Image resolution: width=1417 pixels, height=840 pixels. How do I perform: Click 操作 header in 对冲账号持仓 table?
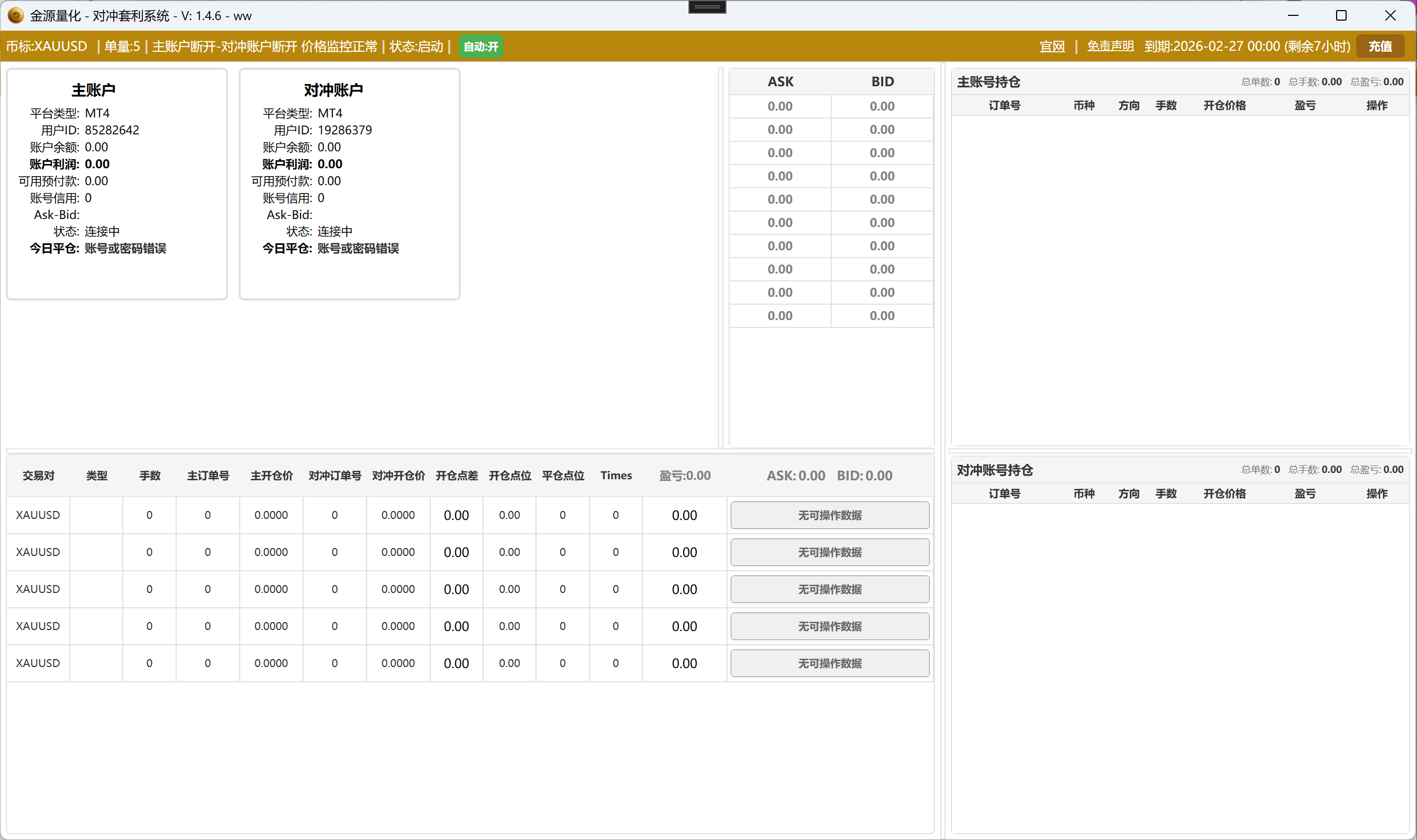coord(1376,494)
